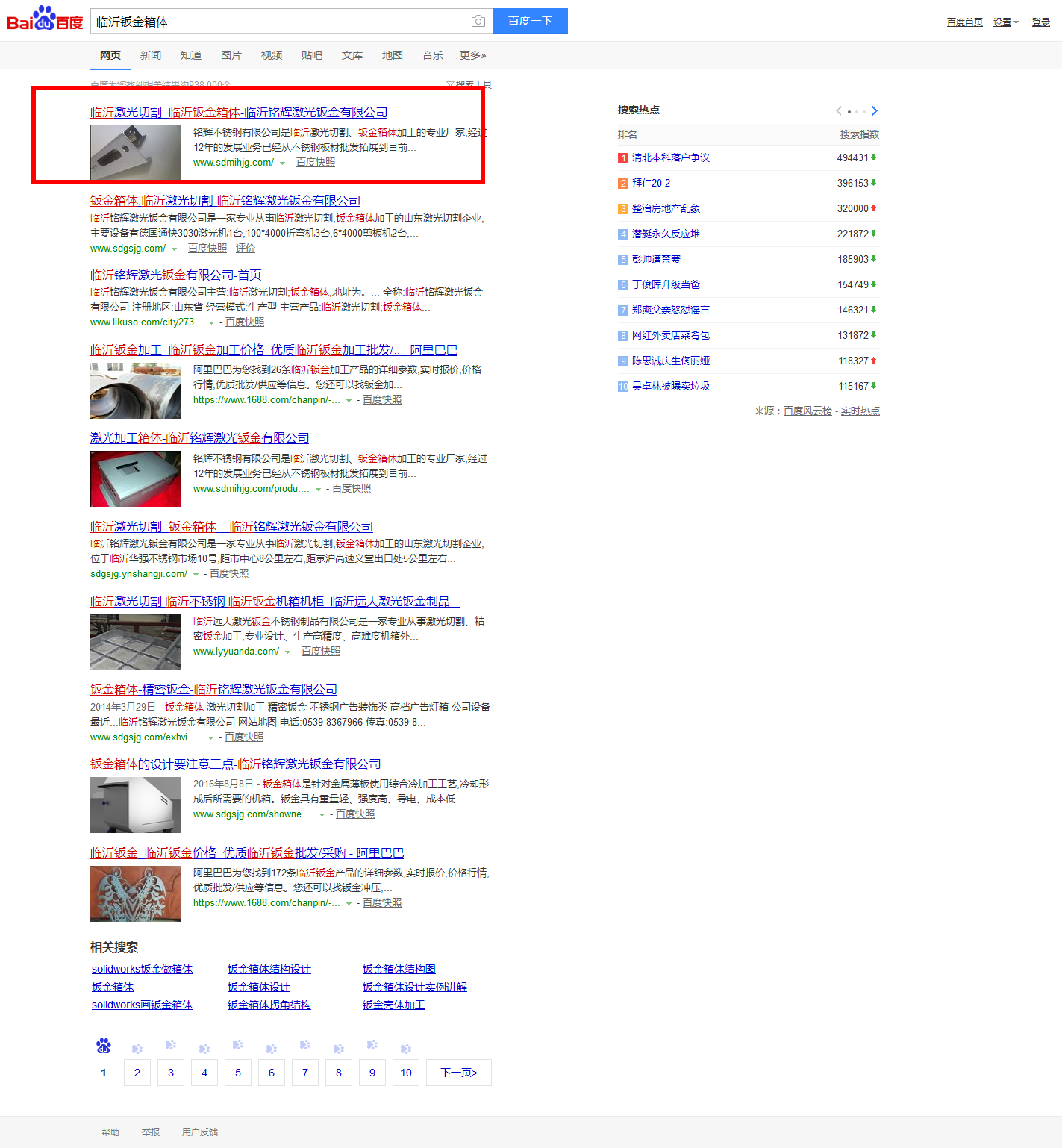The image size is (1062, 1148).
Task: Click the 下一页 next page button
Action: 458,1073
